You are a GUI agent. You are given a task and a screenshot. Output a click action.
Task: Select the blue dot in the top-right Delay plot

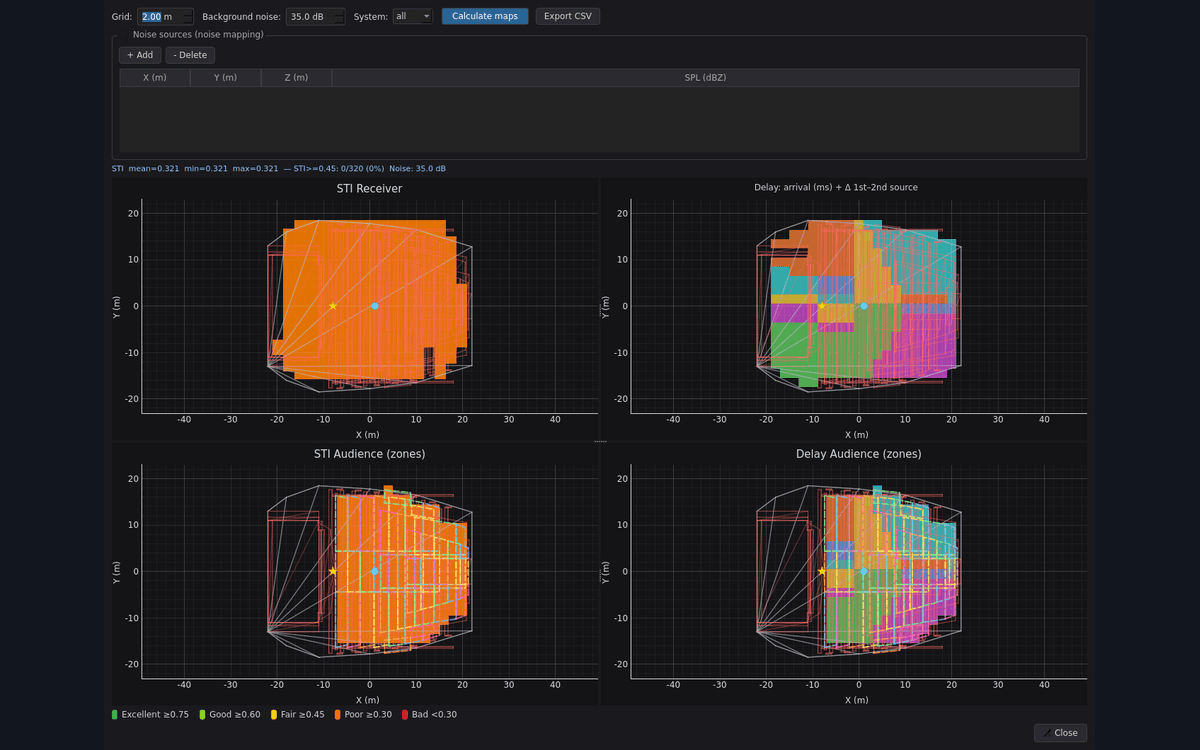(x=864, y=306)
